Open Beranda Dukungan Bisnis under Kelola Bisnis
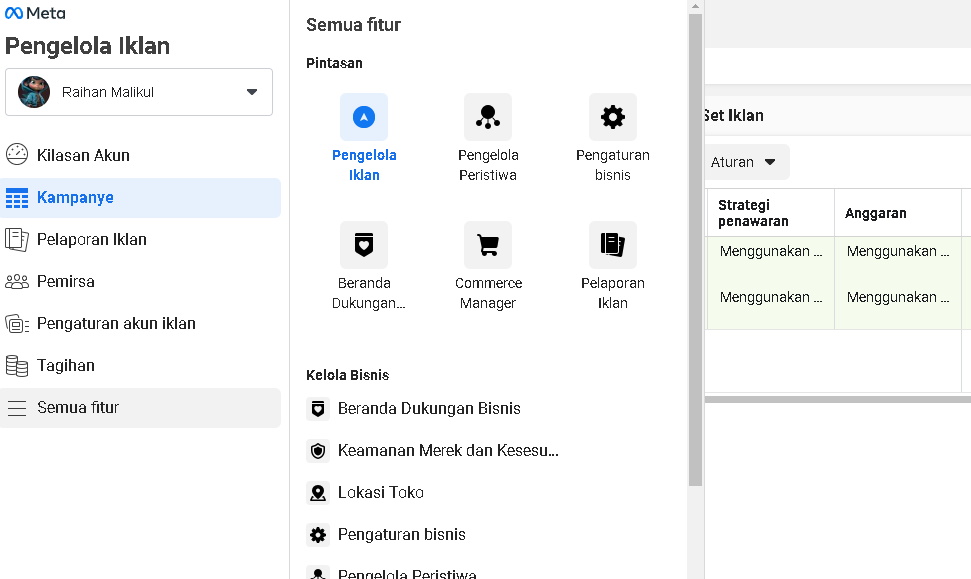This screenshot has height=579, width=971. pos(429,409)
